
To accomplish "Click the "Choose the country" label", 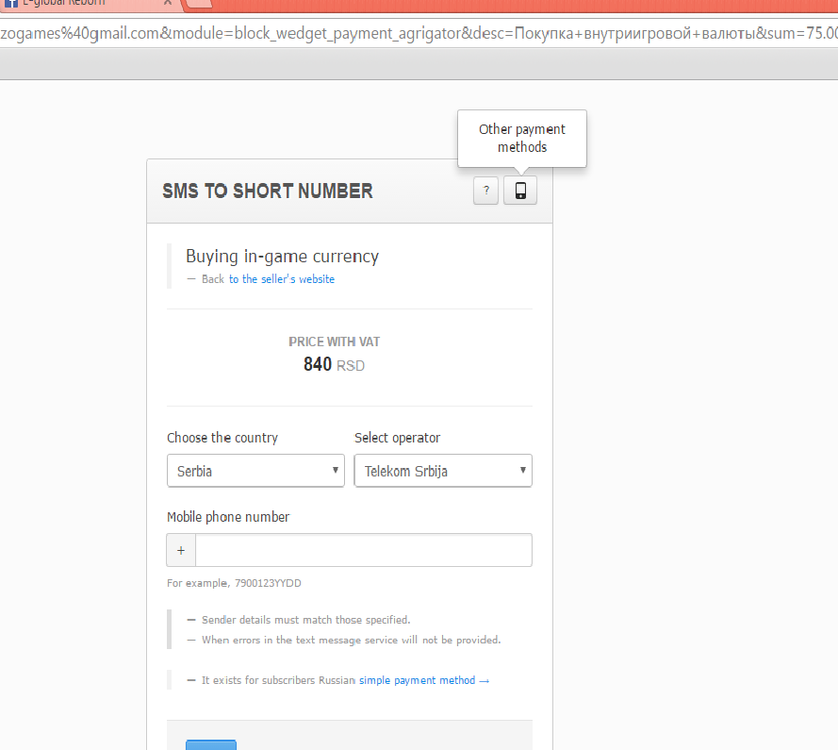I will (x=222, y=438).
